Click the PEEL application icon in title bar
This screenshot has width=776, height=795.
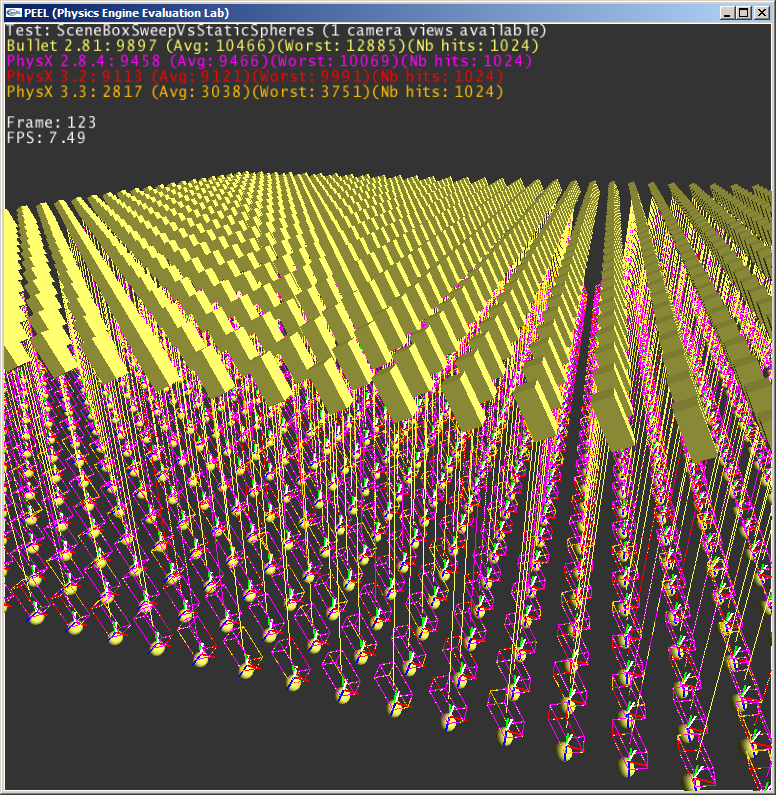(14, 13)
